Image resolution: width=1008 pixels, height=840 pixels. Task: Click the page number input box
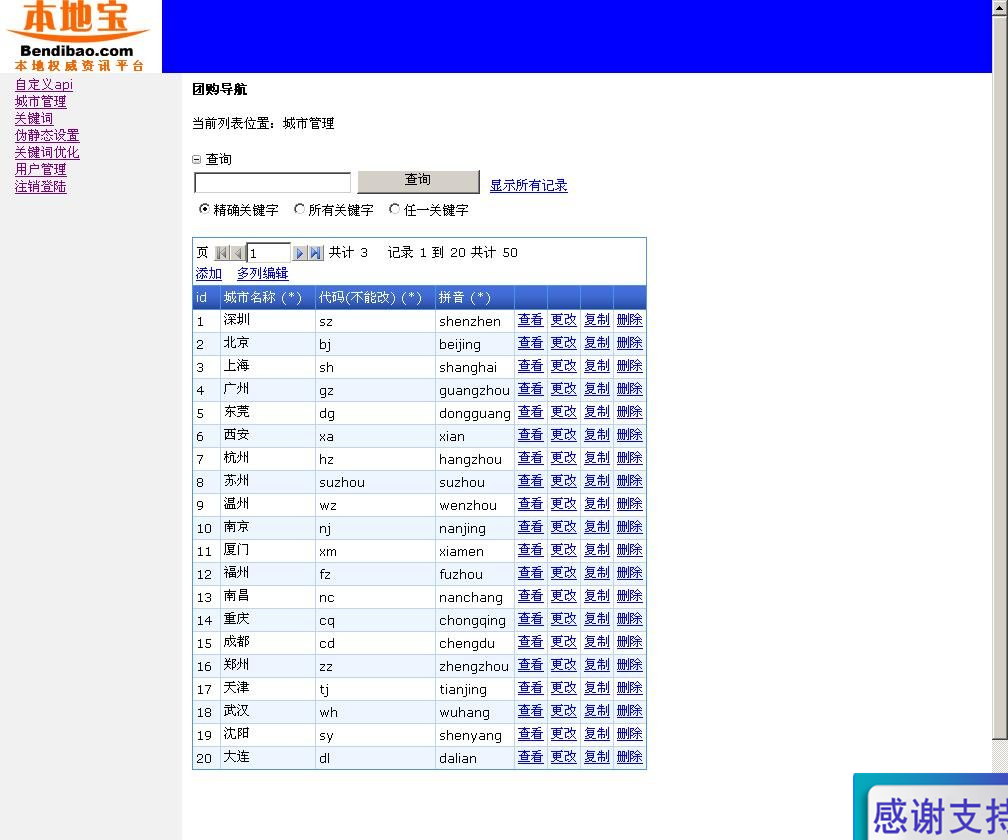(x=269, y=253)
